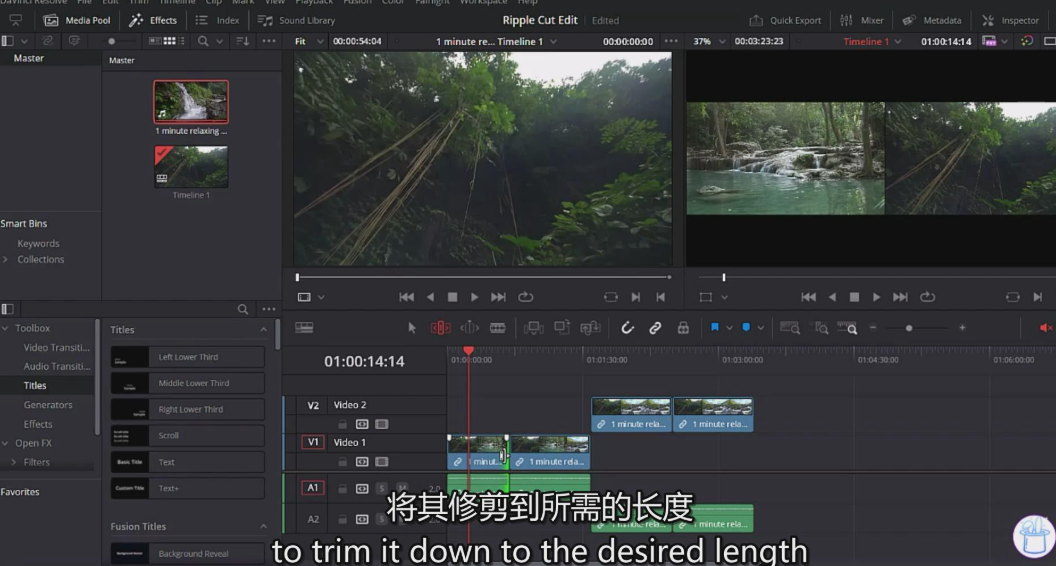Open the Media Pool panel
The image size is (1056, 566).
[77, 20]
